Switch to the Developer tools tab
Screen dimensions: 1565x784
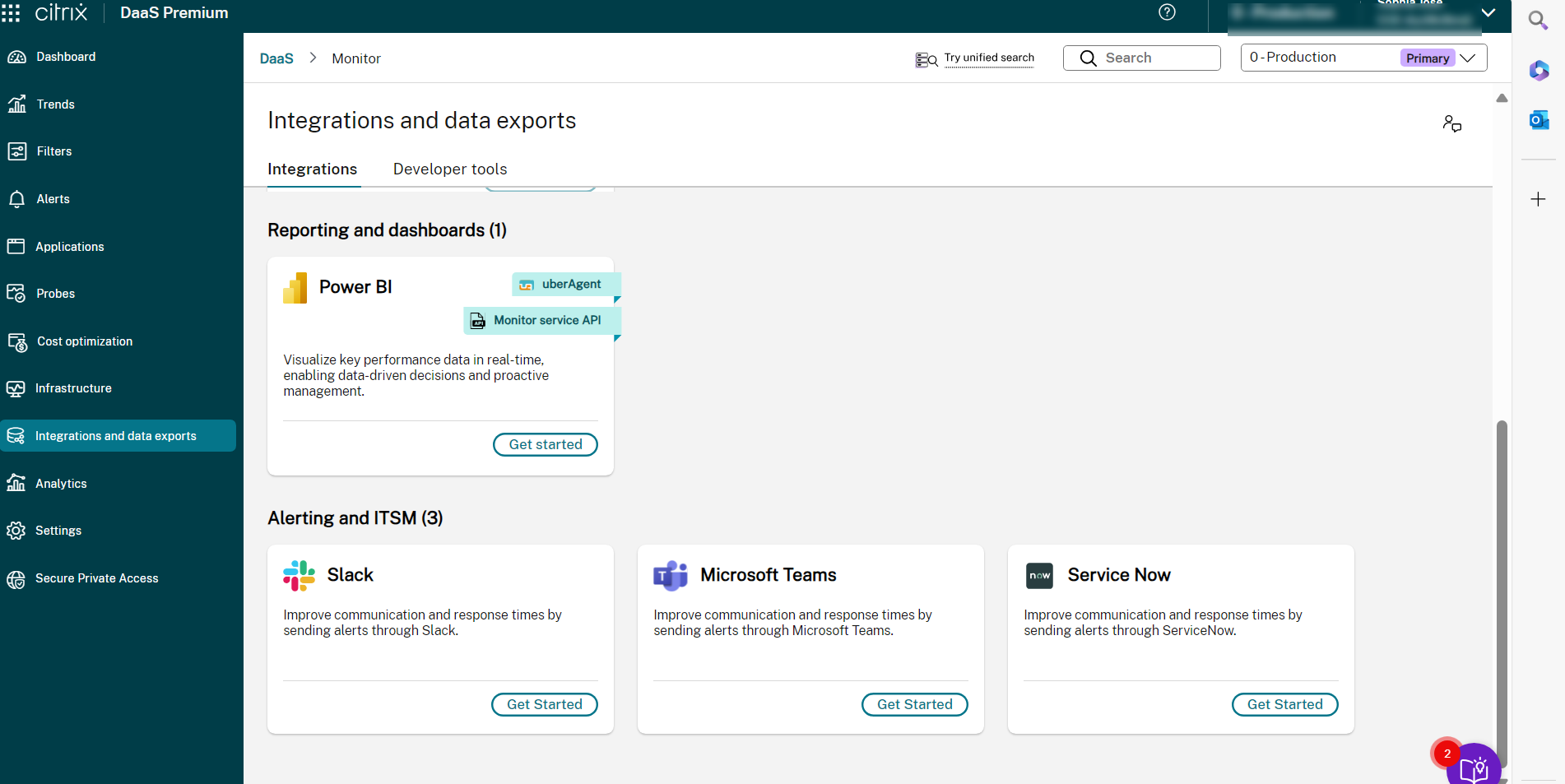pyautogui.click(x=450, y=169)
